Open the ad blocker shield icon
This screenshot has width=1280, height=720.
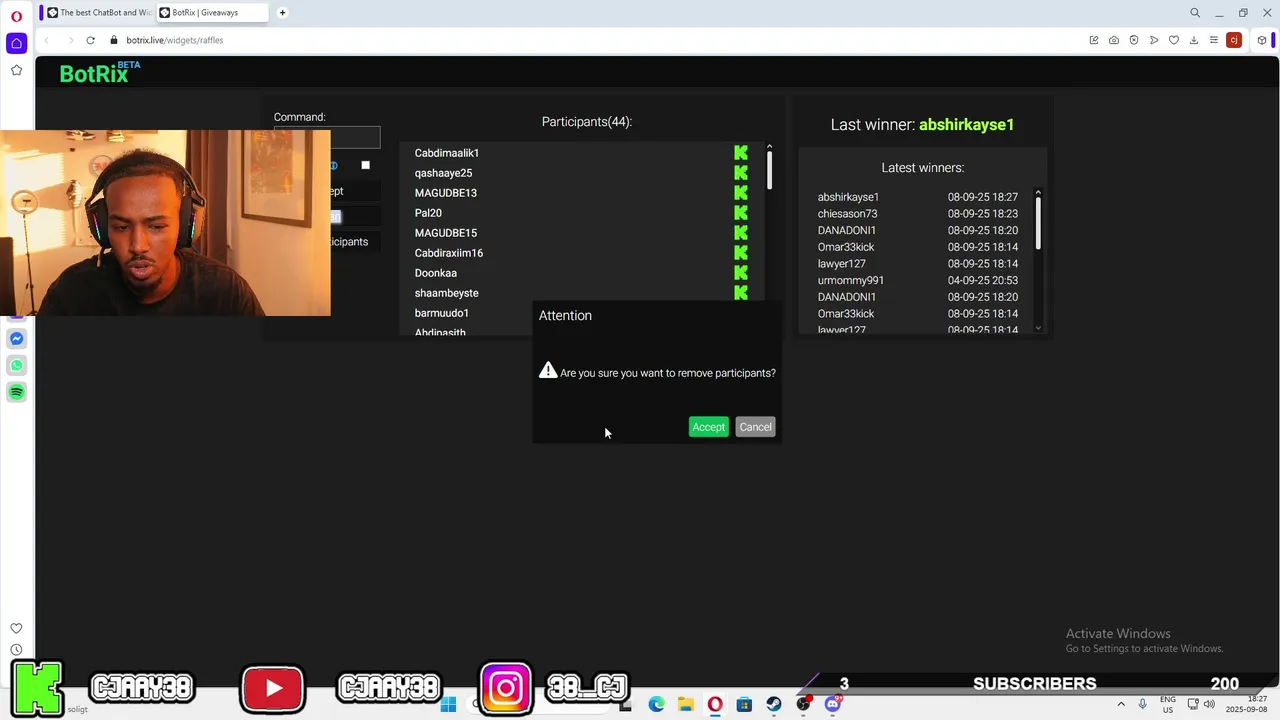pos(1134,40)
